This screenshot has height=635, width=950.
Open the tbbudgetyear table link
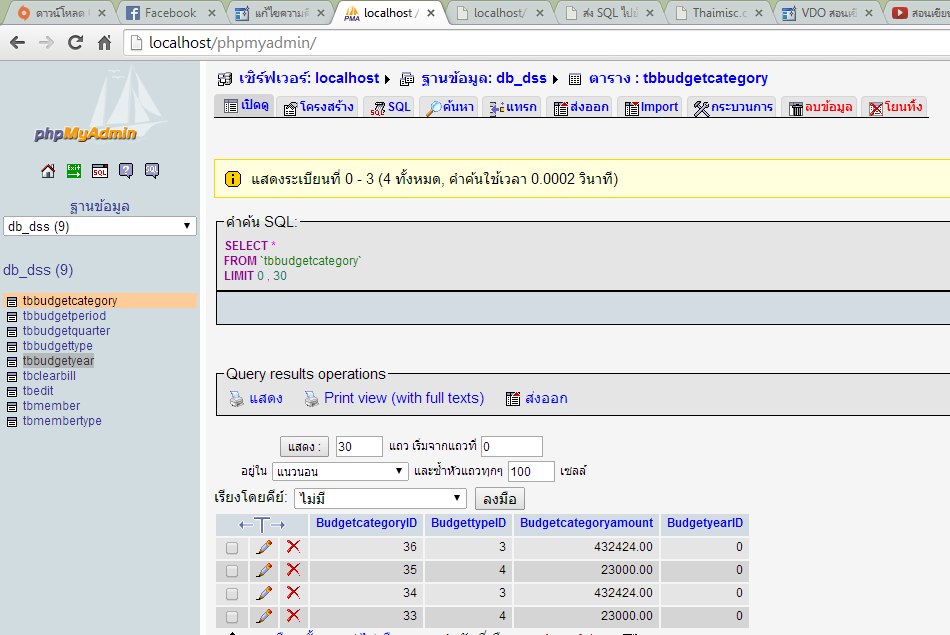click(58, 361)
